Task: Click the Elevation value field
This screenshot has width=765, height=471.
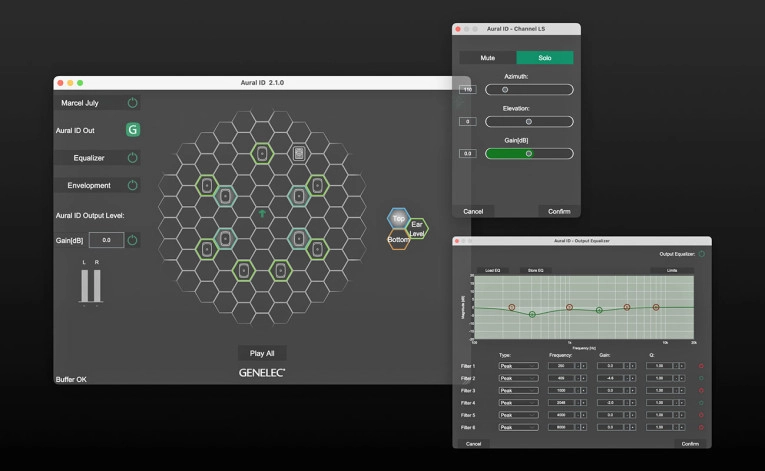Action: (467, 122)
